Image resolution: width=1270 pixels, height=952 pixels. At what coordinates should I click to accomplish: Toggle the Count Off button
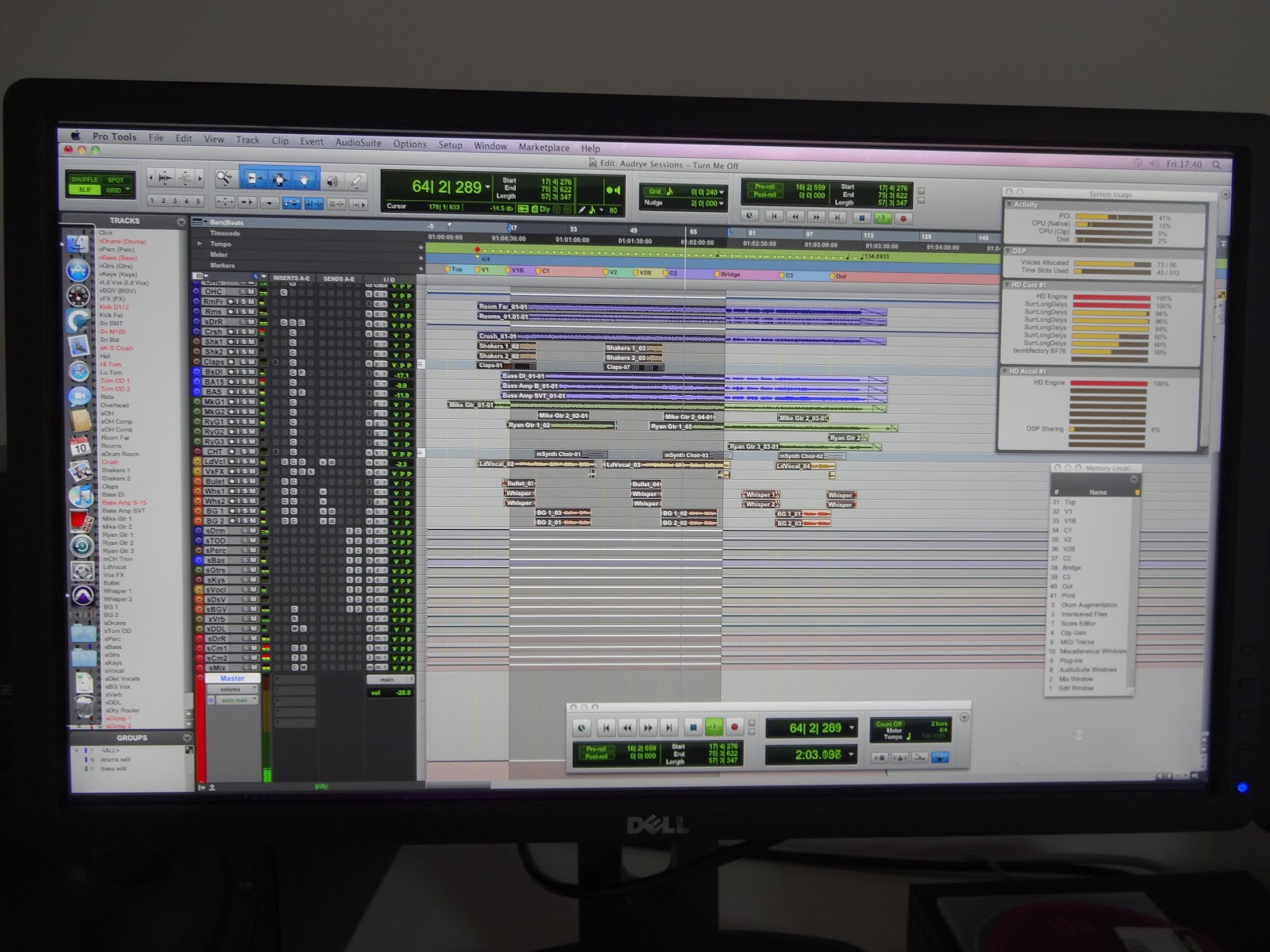888,724
